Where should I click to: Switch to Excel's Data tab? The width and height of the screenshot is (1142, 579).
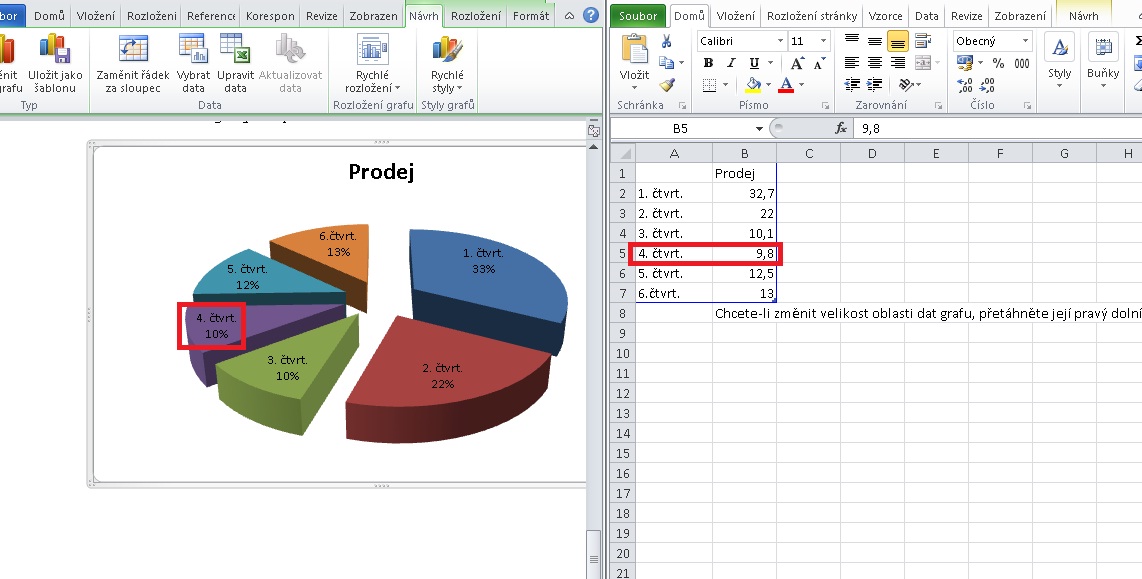click(926, 15)
